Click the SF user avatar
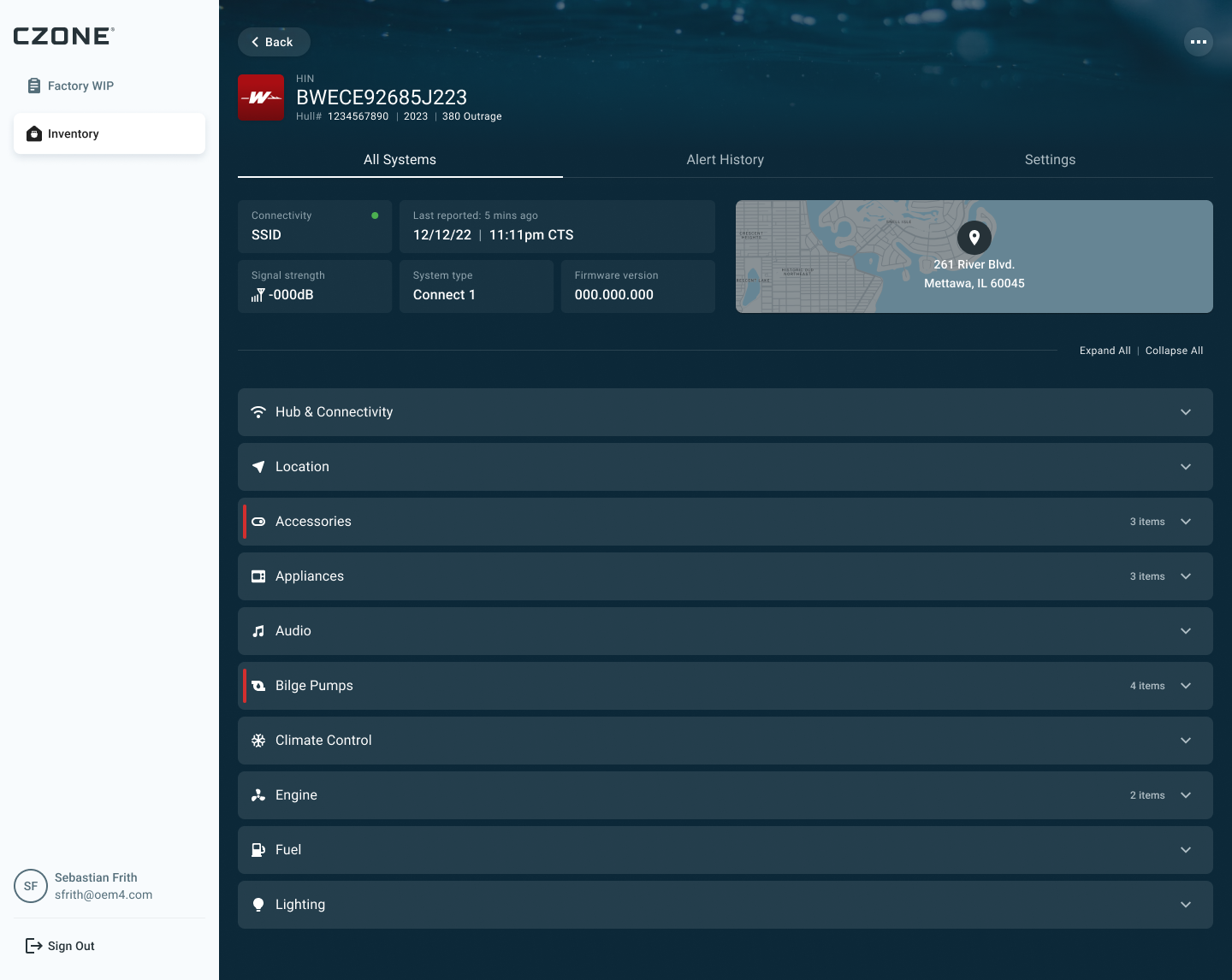The image size is (1232, 980). pos(31,886)
